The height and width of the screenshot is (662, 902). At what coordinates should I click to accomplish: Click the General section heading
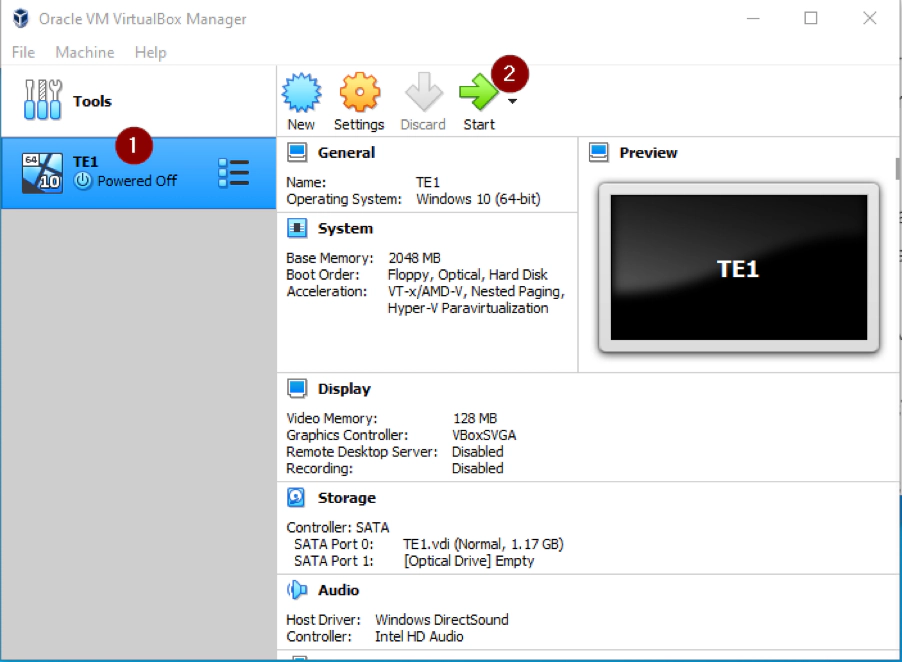[x=346, y=153]
